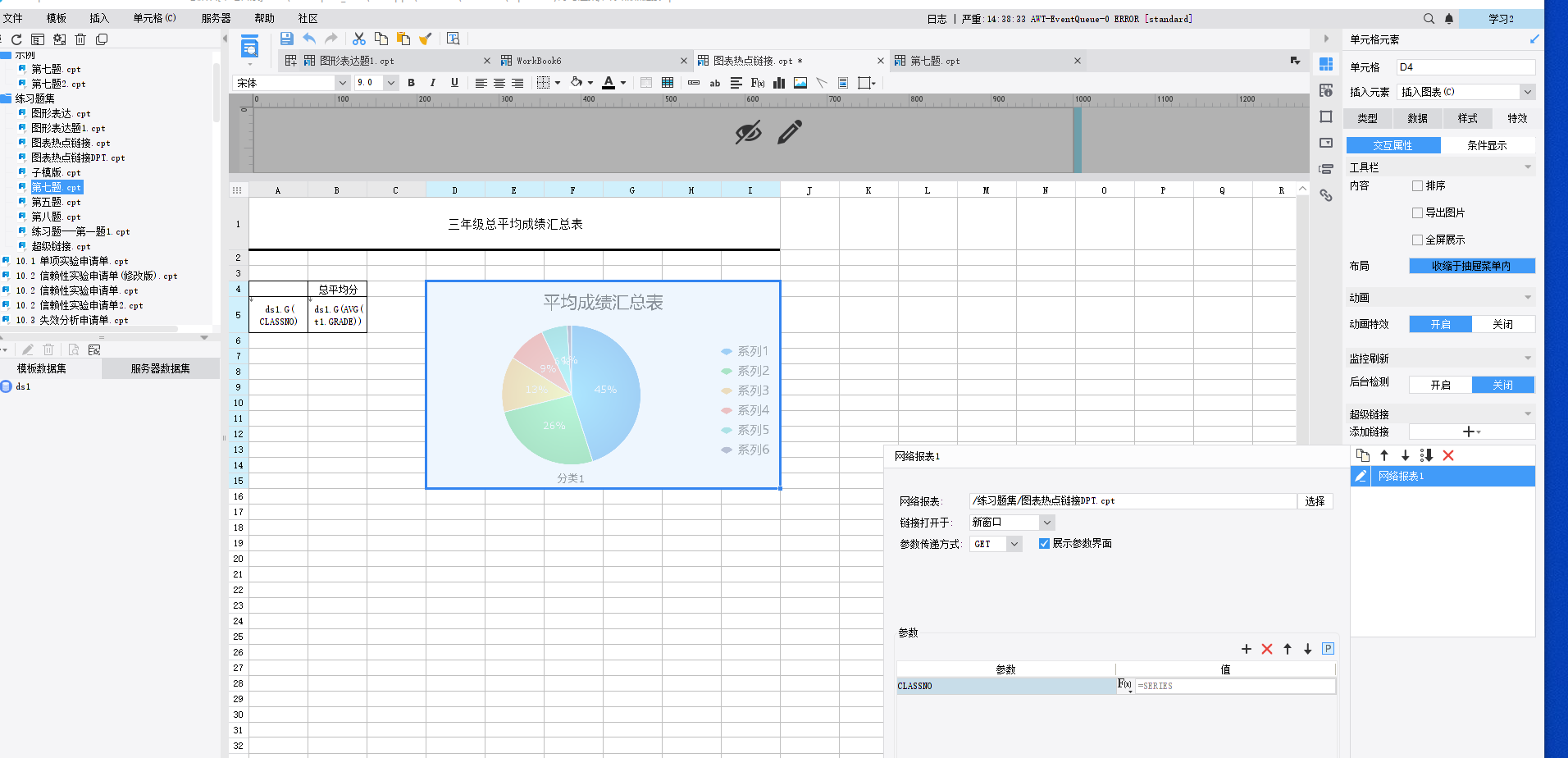
Task: Open the 服务器 menu
Action: click(216, 18)
